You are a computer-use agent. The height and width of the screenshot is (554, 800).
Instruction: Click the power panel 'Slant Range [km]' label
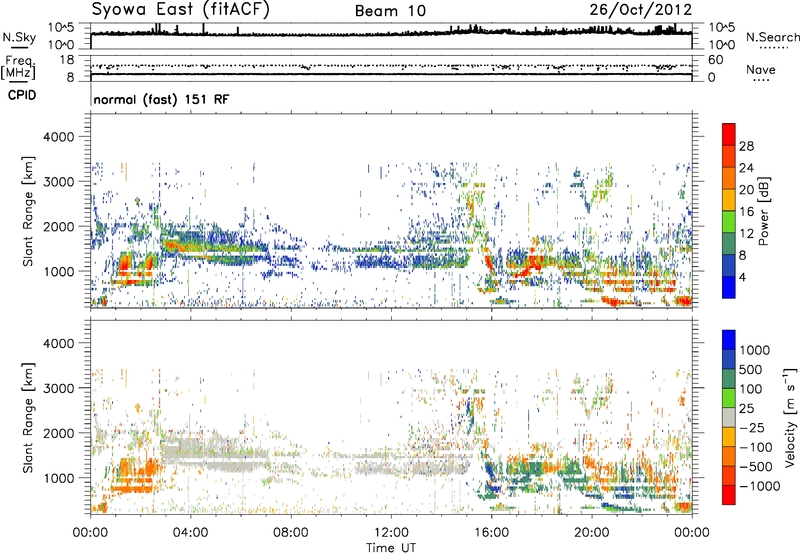click(28, 211)
